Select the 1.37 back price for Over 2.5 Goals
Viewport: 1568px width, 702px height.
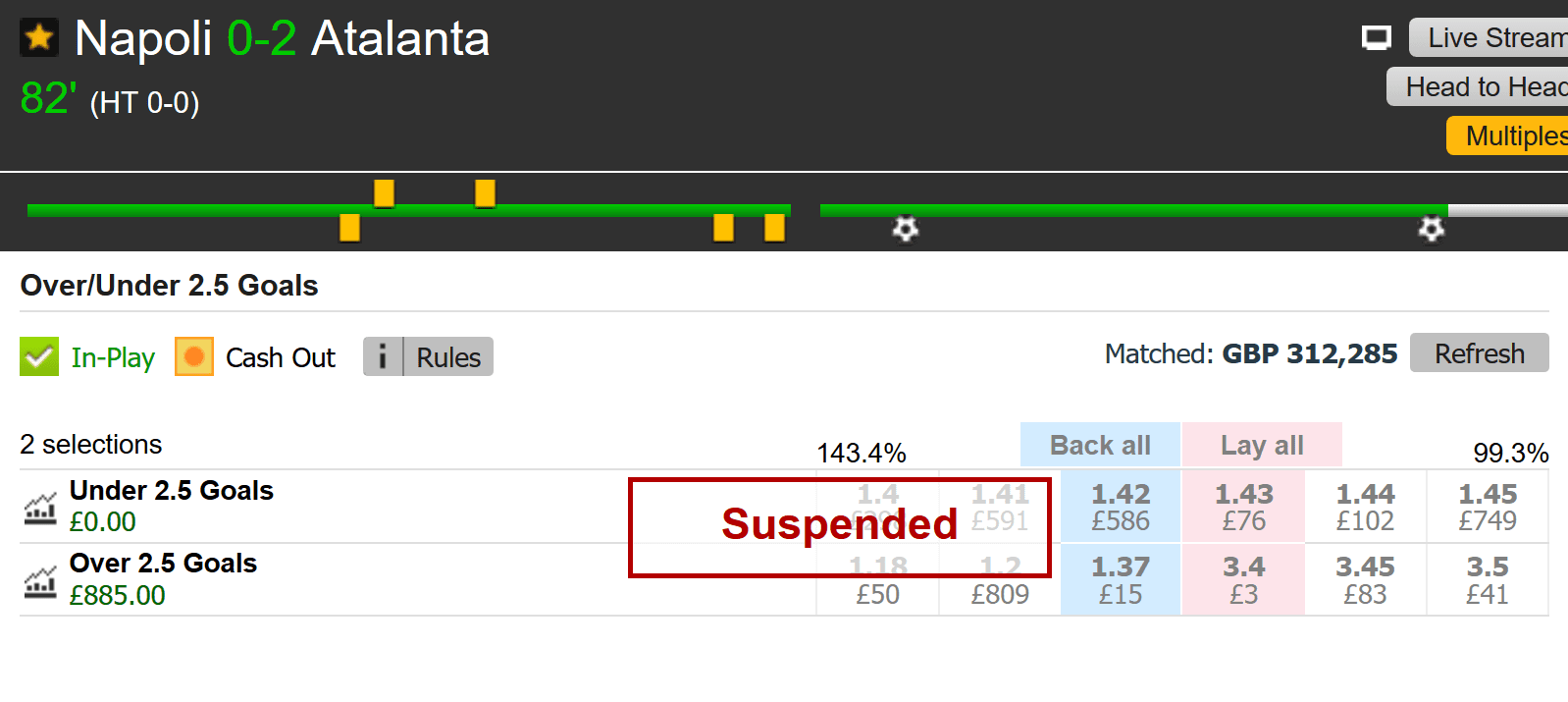click(1121, 580)
